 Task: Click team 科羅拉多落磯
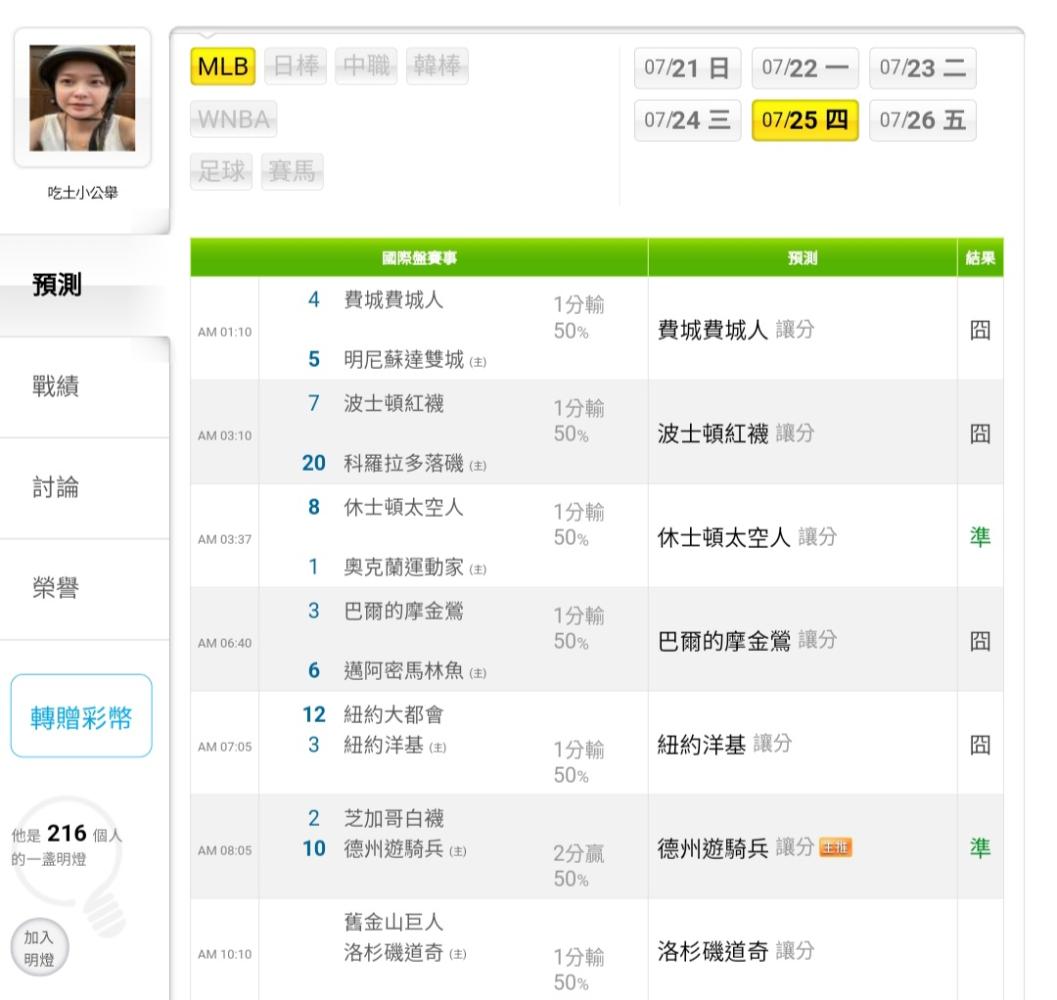pyautogui.click(x=404, y=463)
